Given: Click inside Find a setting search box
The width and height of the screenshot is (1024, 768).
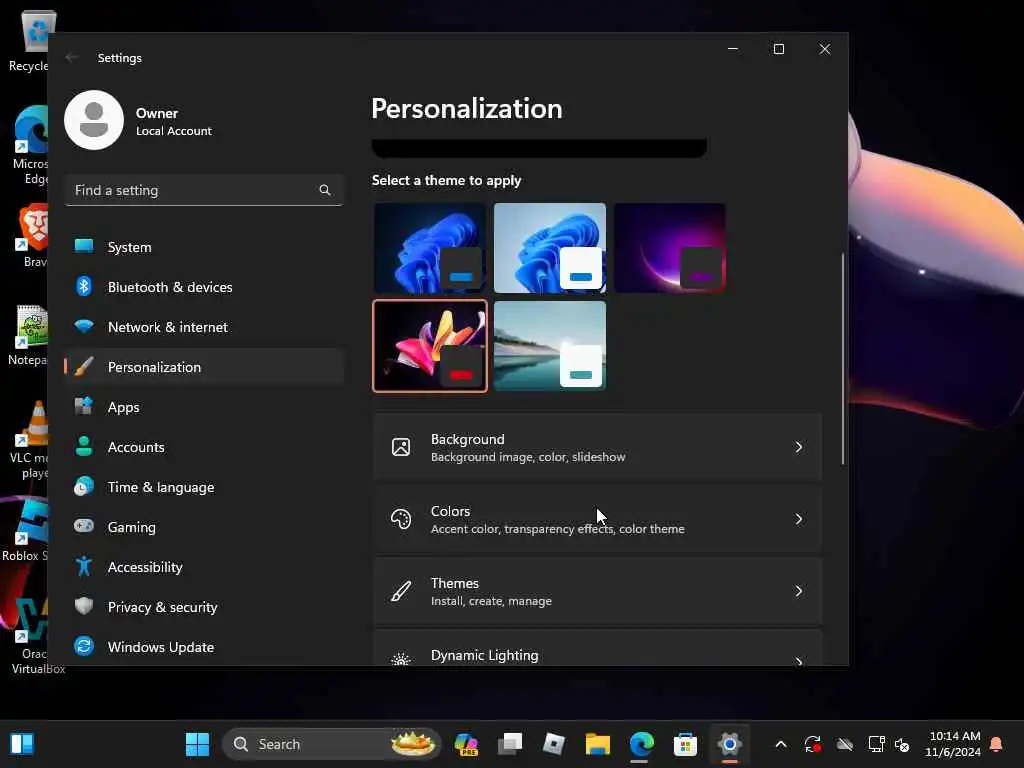Looking at the screenshot, I should (204, 190).
